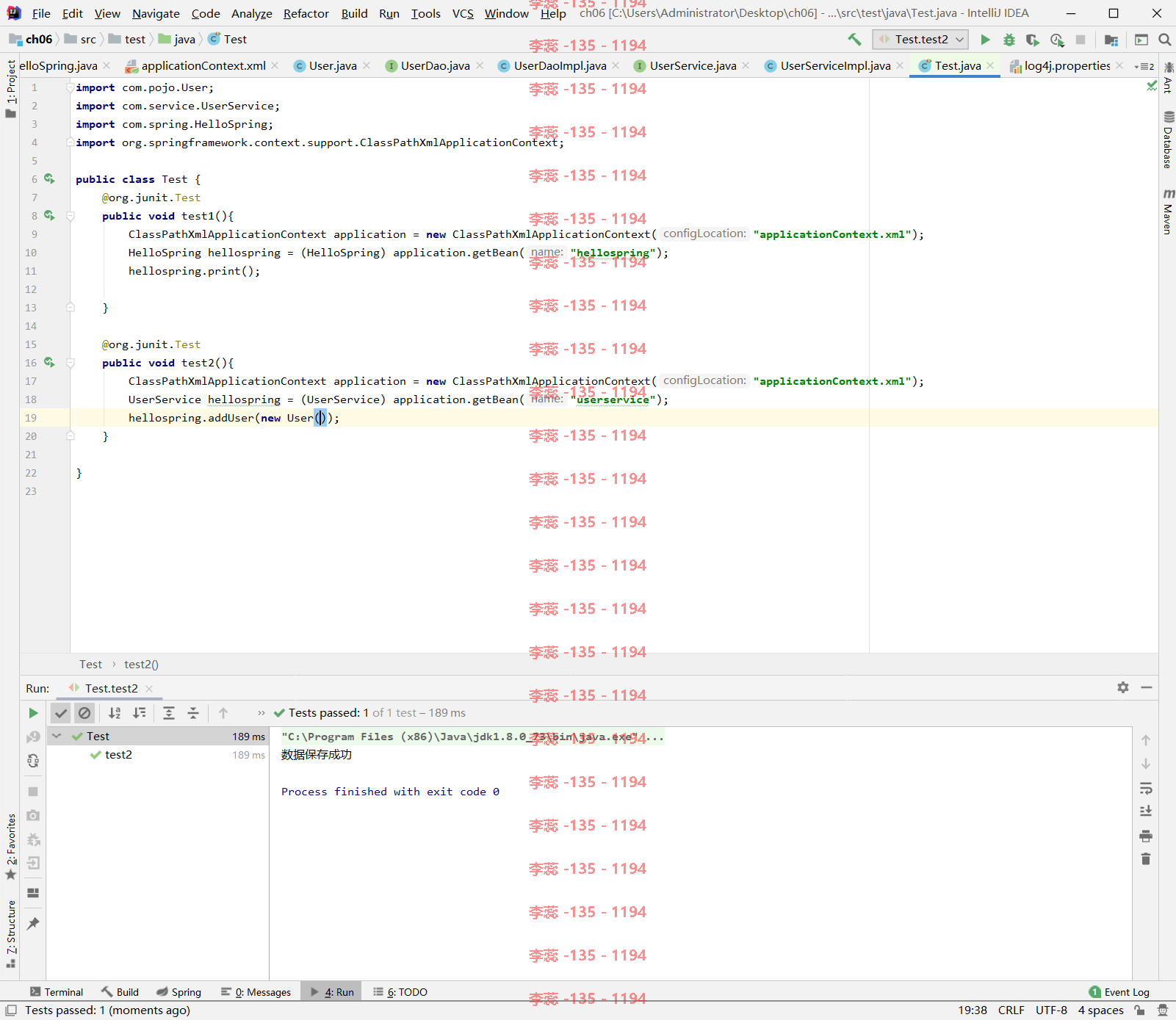
Task: Click the Run panel stop square
Action: coord(33,792)
